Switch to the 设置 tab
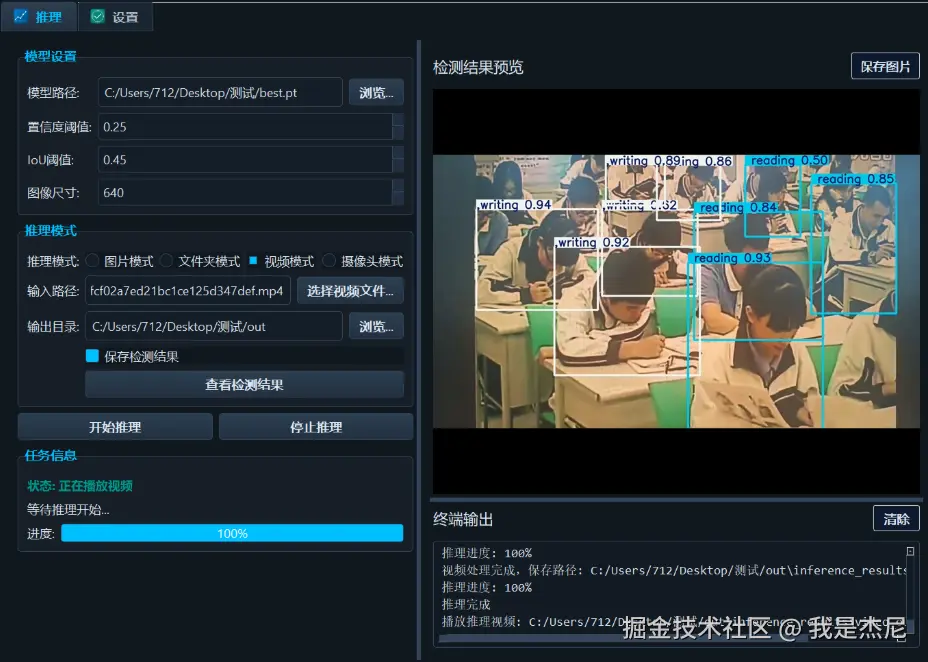The image size is (928, 662). (114, 16)
